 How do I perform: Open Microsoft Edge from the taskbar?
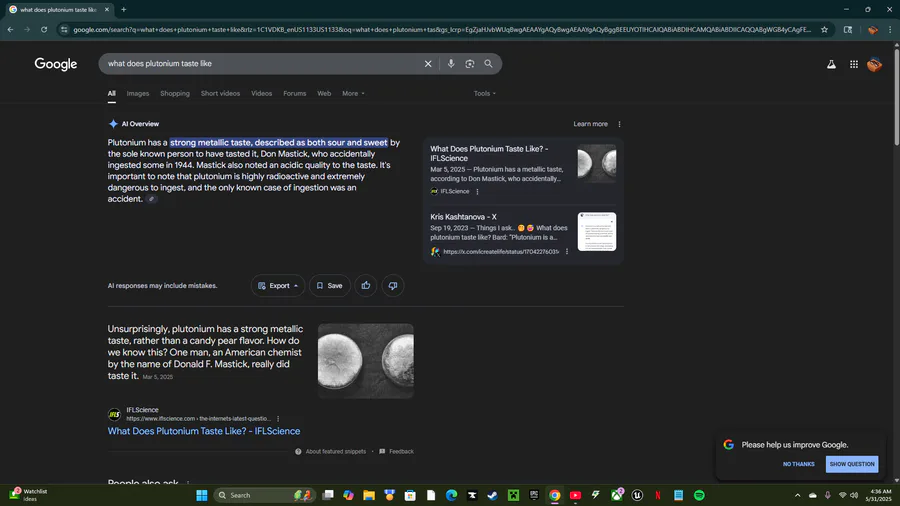[451, 495]
